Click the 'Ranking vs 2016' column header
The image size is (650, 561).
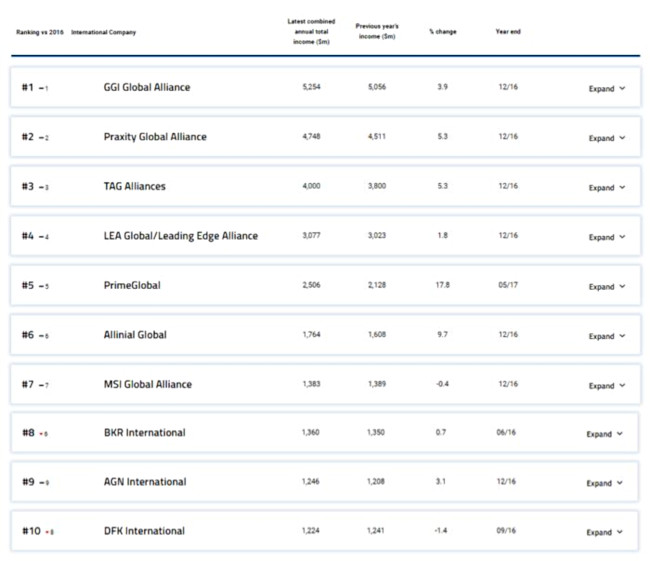click(40, 32)
